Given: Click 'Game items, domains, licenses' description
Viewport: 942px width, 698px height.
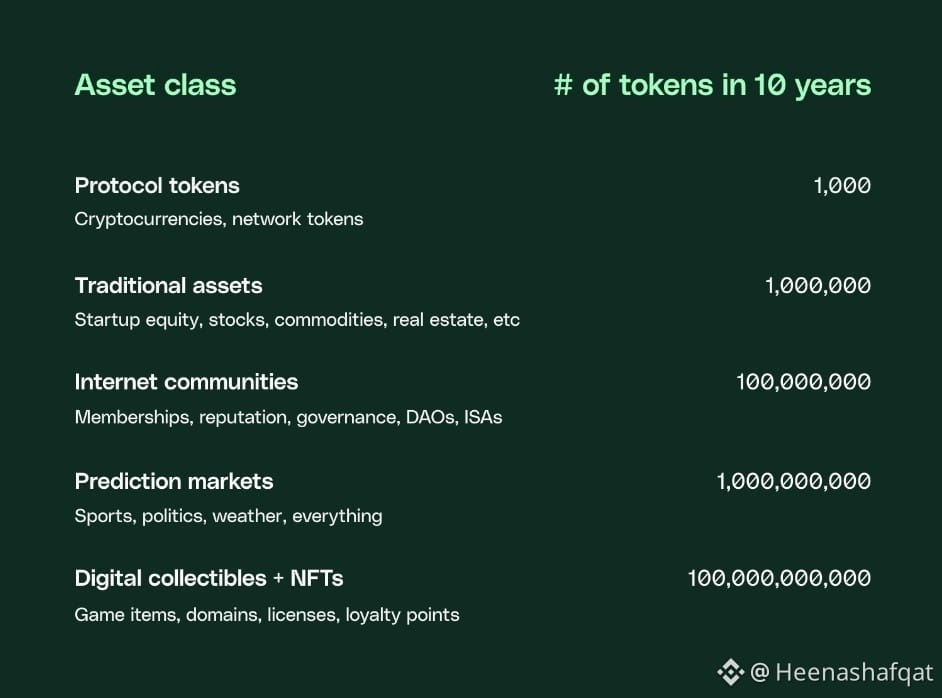Looking at the screenshot, I should 207,615.
